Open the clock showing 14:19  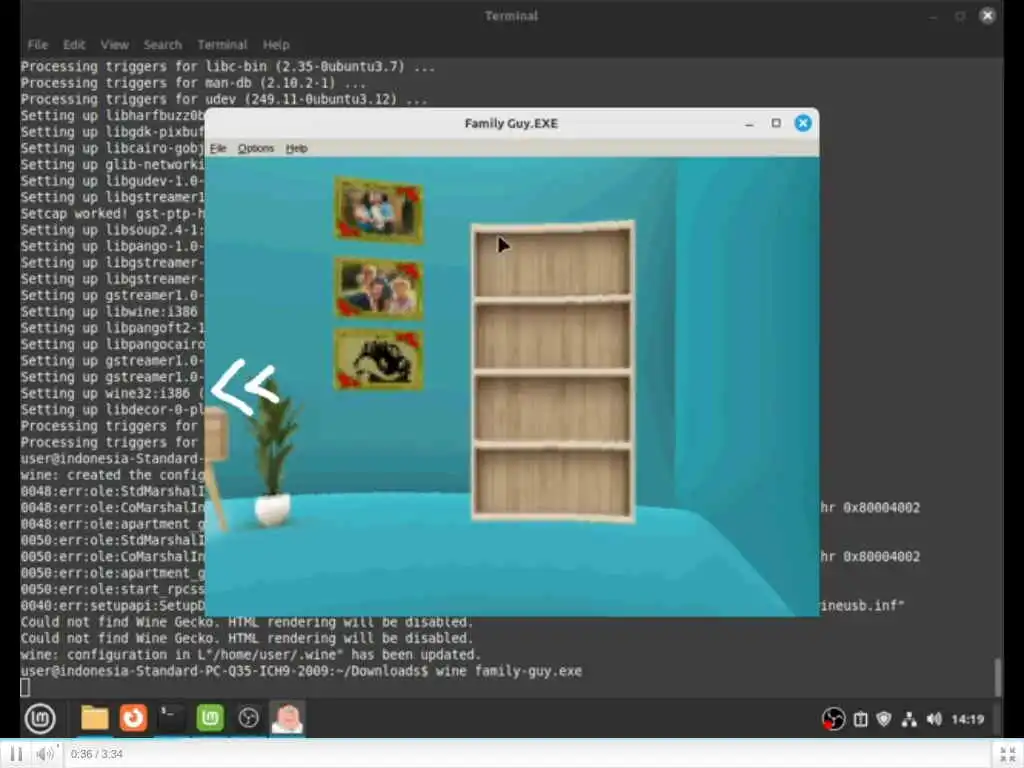pyautogui.click(x=967, y=719)
